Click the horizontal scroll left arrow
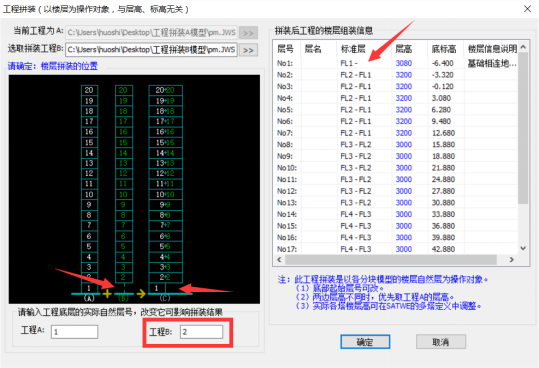Screen dimensions: 539x368 [279, 260]
